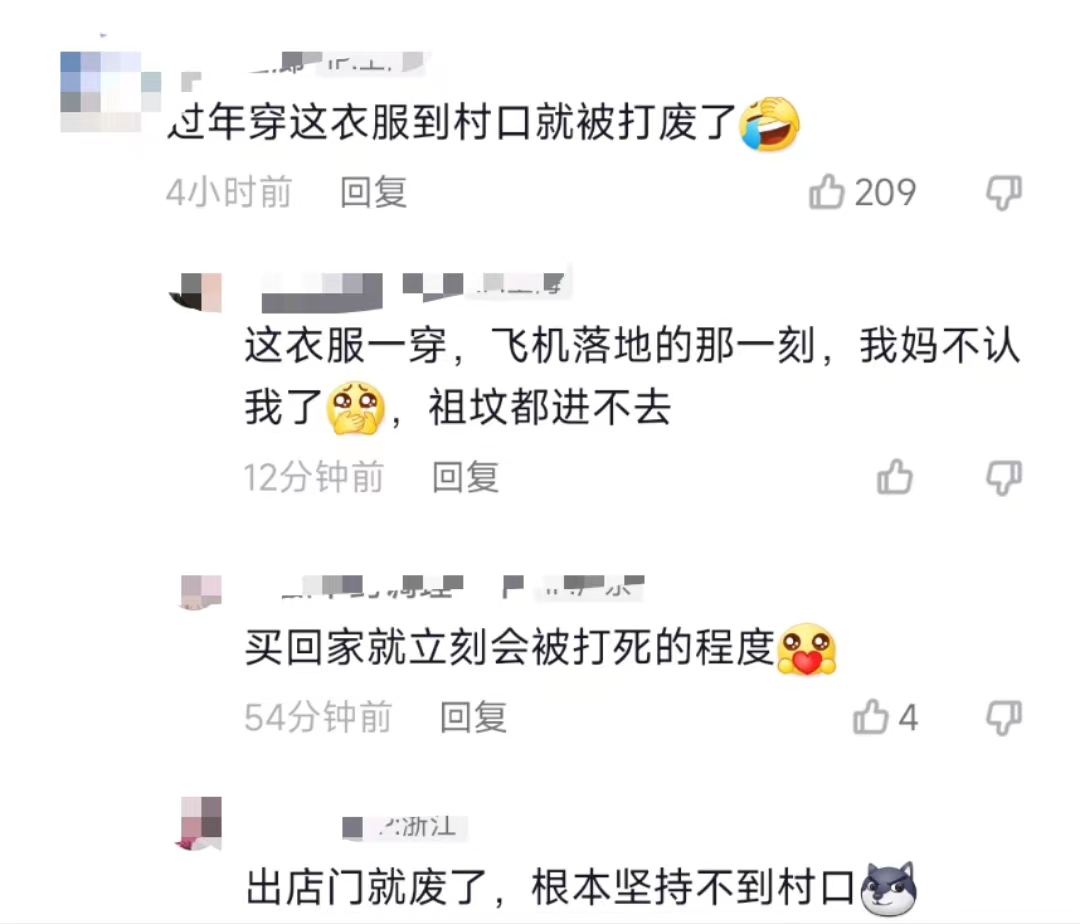
Task: Like the comment with 209 likes
Action: 827,191
